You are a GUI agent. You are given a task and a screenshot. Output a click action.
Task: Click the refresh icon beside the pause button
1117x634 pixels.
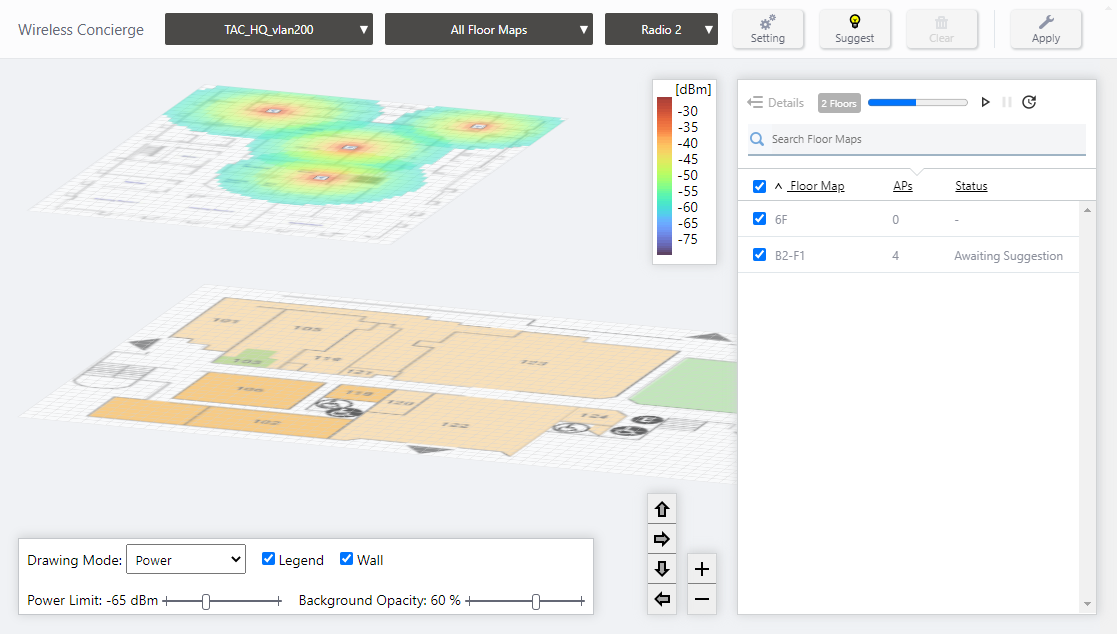click(1028, 102)
